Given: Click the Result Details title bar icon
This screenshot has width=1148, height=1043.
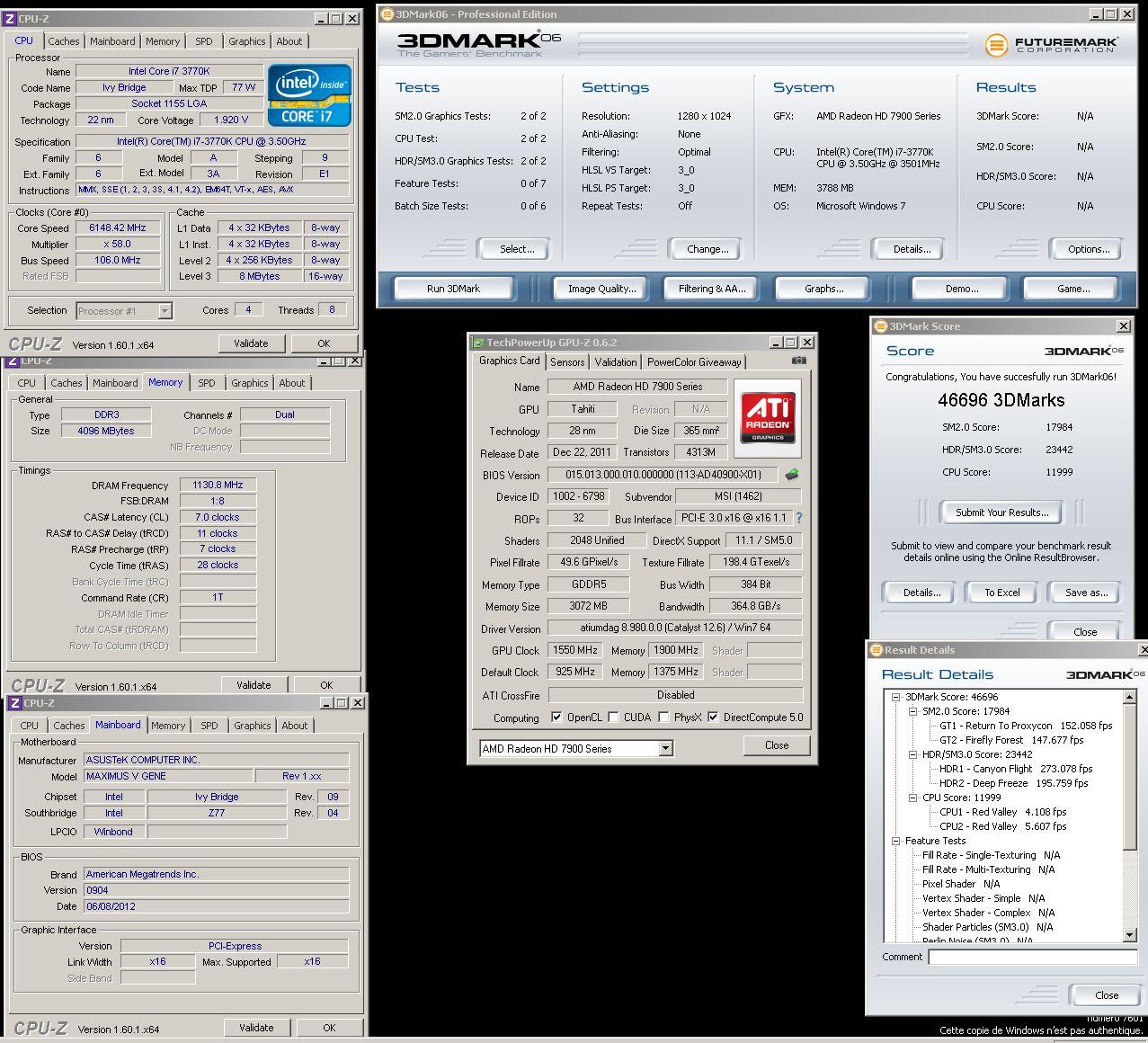Looking at the screenshot, I should (x=876, y=650).
